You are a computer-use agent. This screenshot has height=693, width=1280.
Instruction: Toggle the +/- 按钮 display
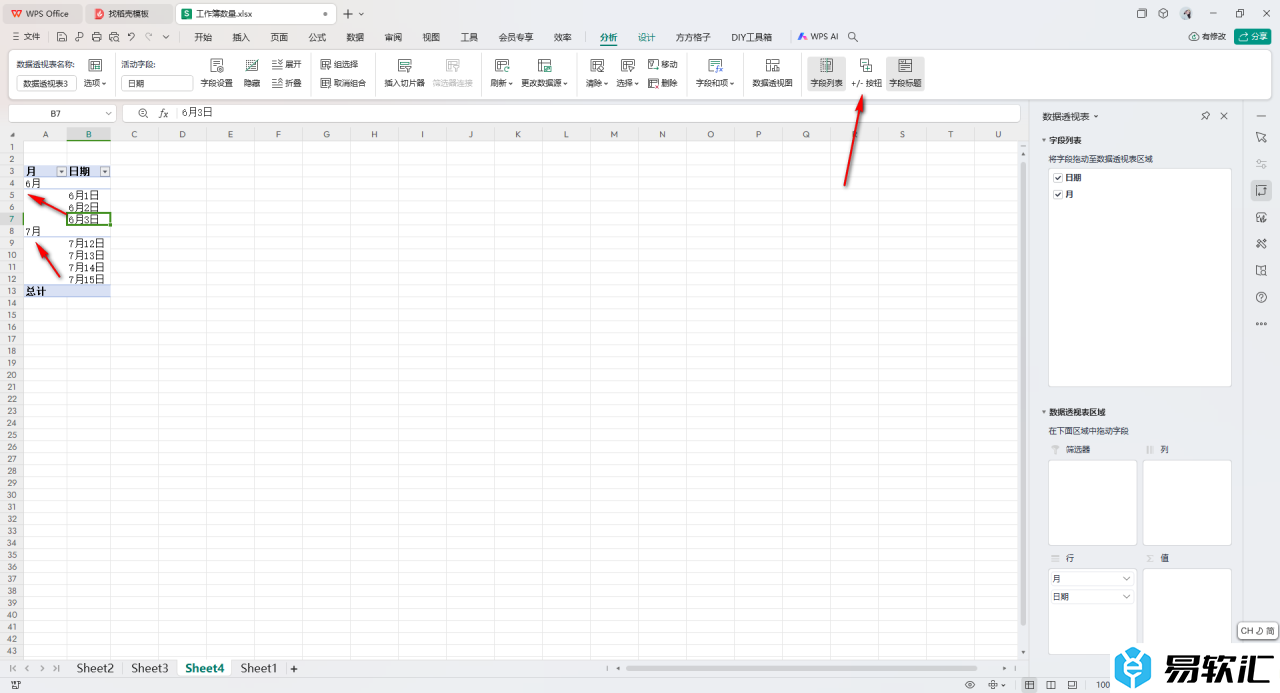coord(866,73)
